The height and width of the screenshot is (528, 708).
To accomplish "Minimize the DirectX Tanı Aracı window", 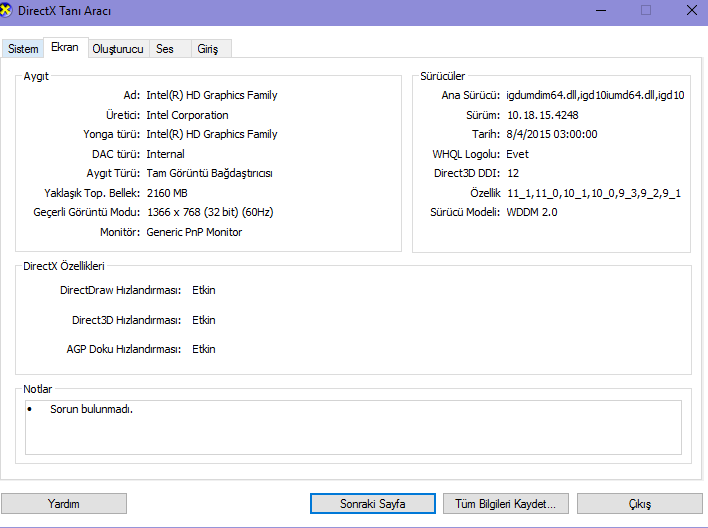I will pyautogui.click(x=601, y=10).
